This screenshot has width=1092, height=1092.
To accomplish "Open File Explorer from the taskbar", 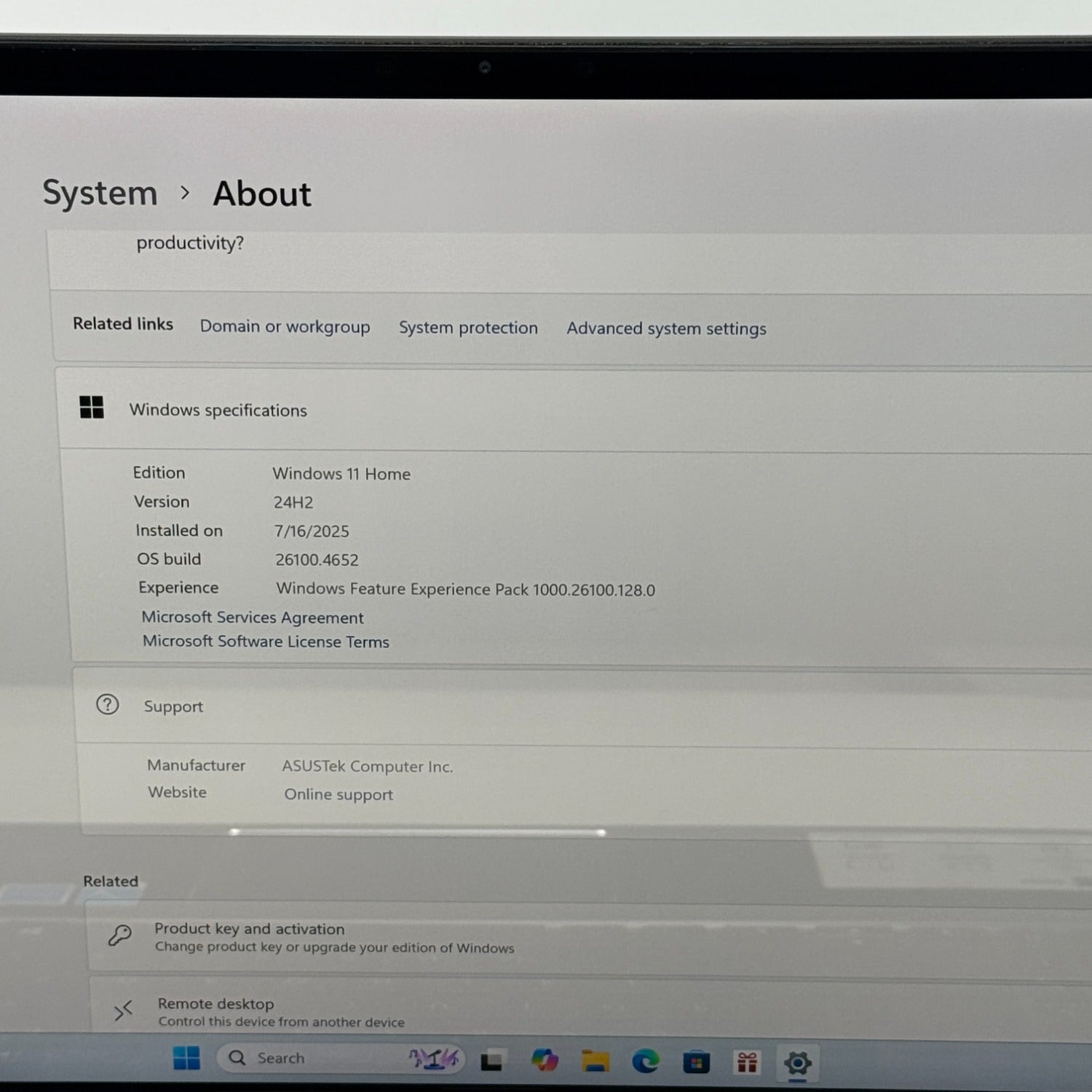I will pyautogui.click(x=595, y=1061).
